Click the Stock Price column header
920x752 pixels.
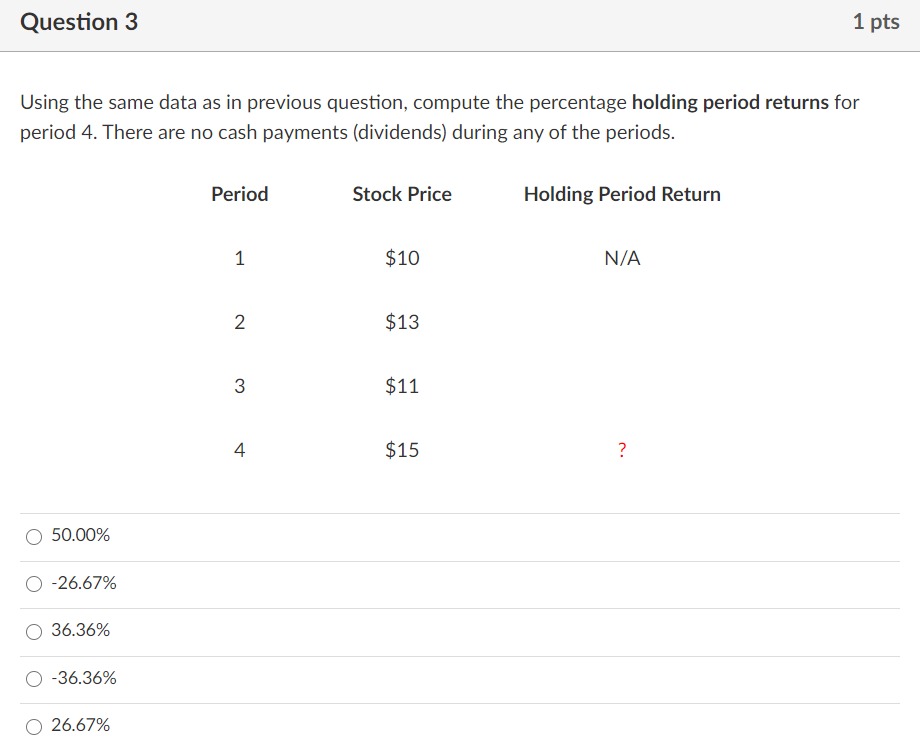[x=401, y=194]
